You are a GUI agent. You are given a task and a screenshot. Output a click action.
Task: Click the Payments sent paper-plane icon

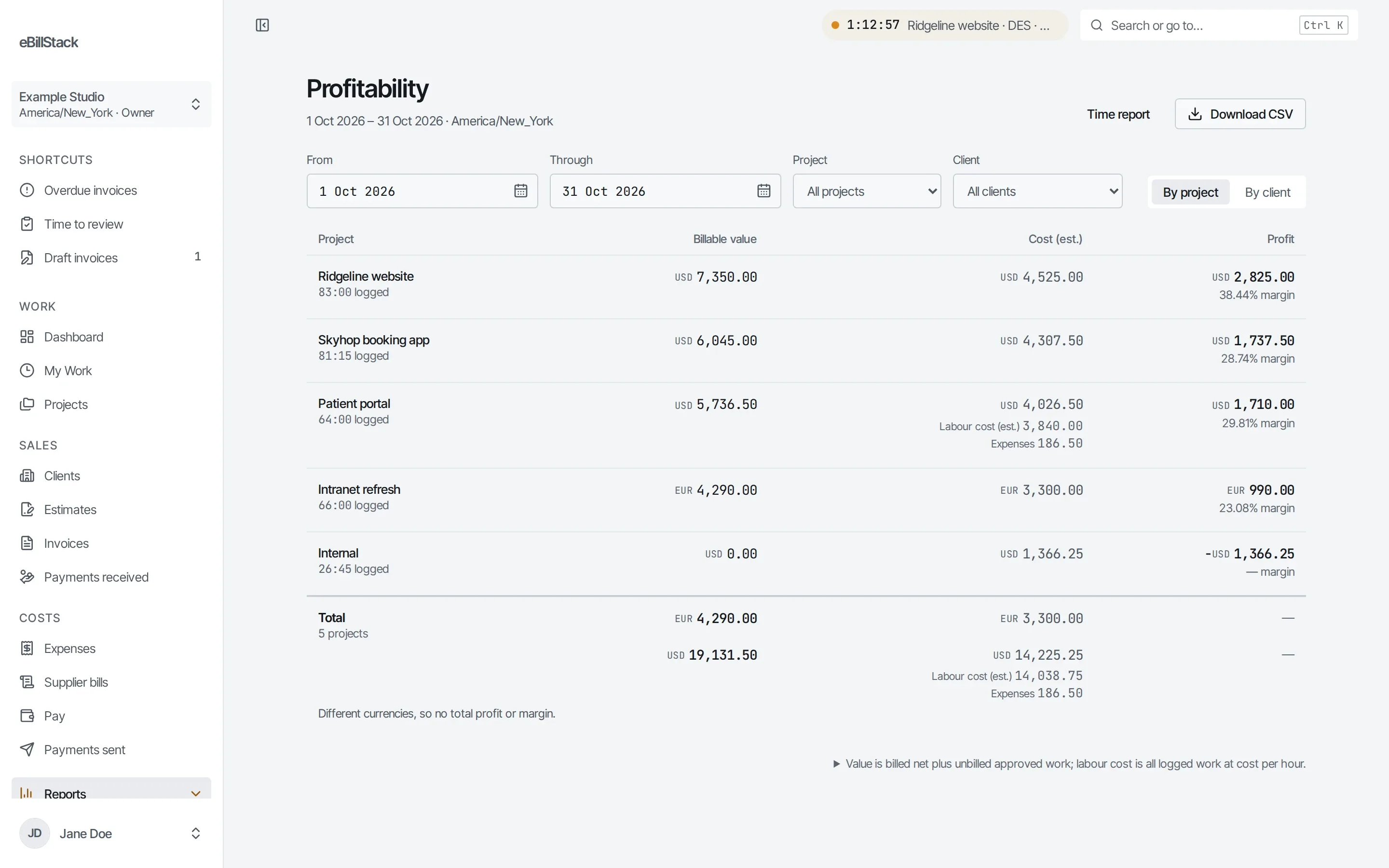(x=27, y=749)
